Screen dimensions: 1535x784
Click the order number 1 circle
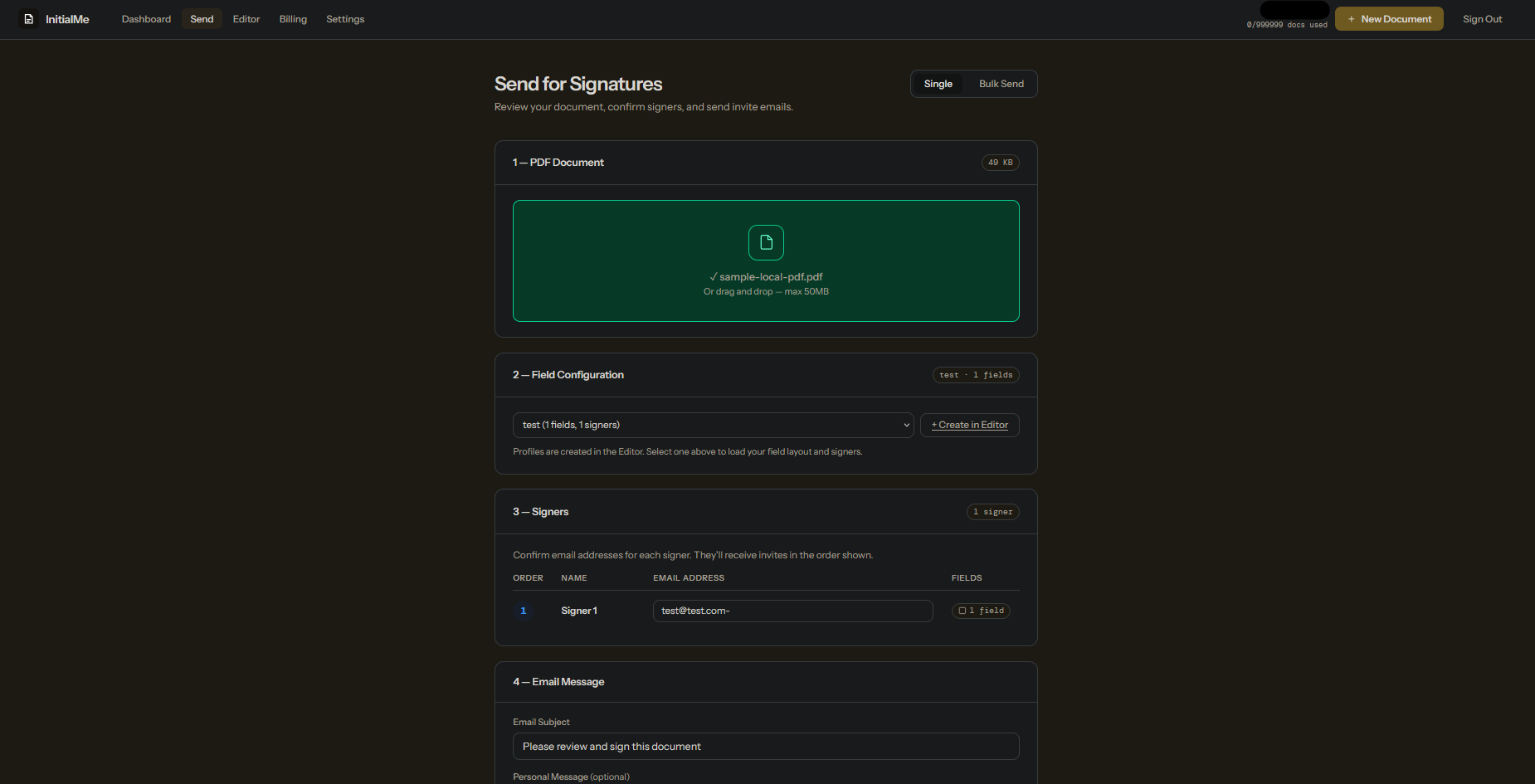pos(524,611)
